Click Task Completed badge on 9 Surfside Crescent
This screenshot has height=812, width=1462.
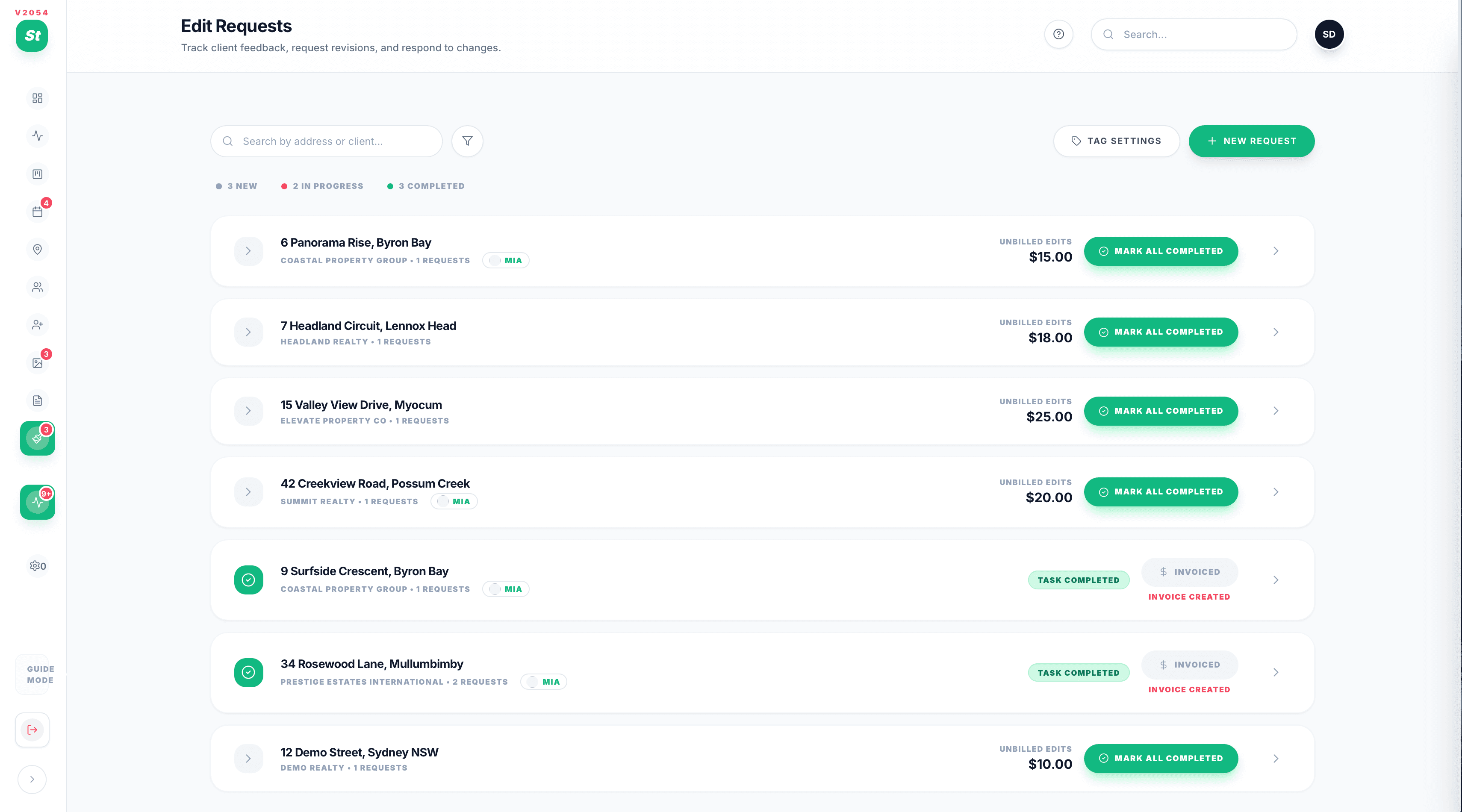(1079, 580)
